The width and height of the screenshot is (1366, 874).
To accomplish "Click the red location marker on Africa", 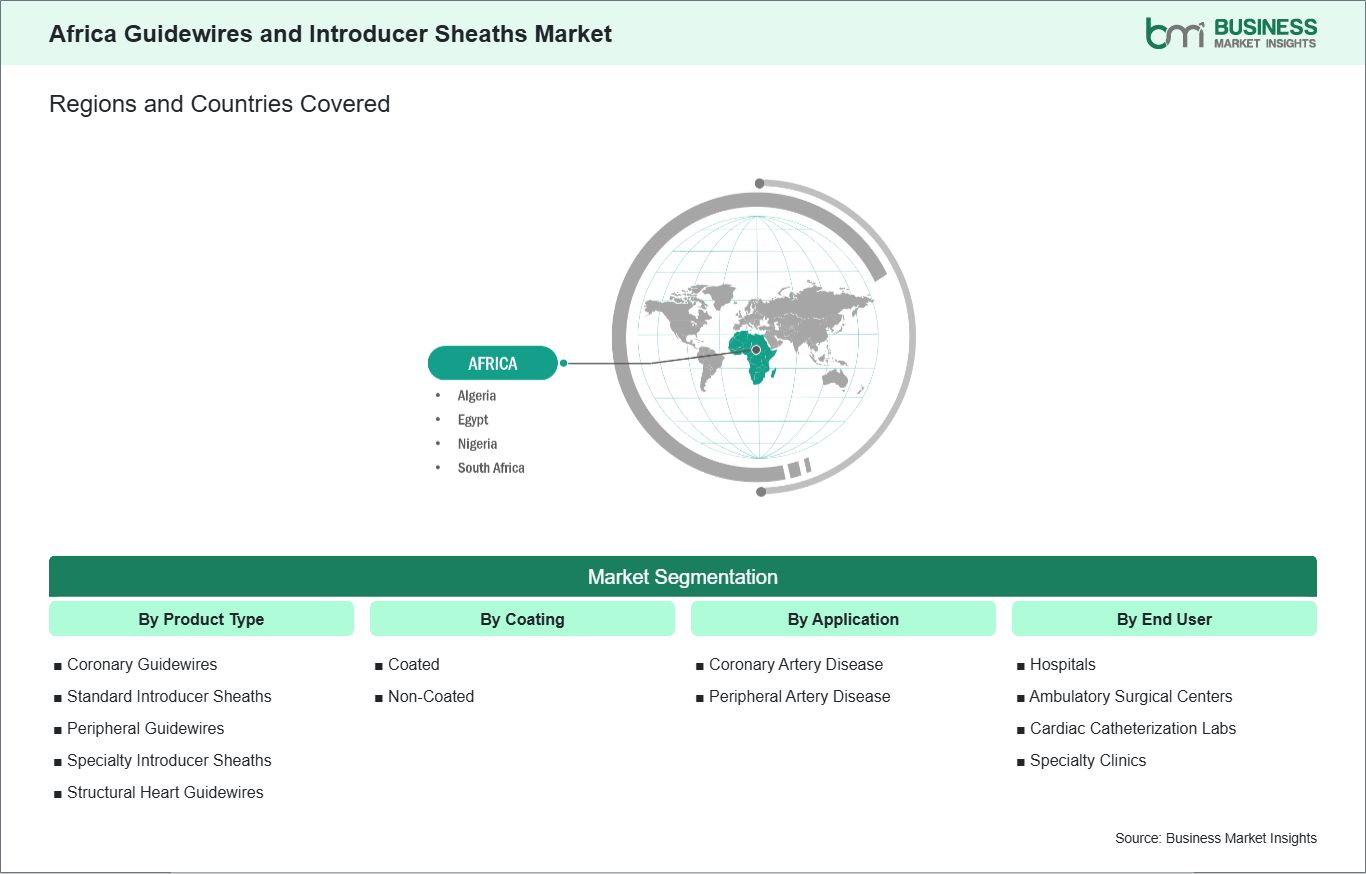I will (x=756, y=349).
